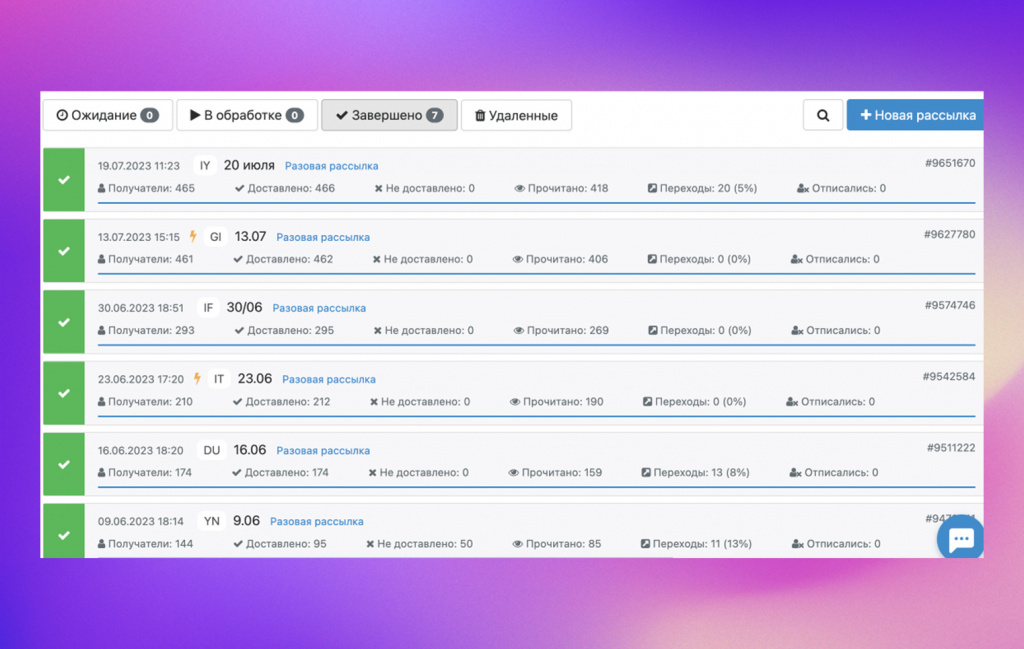Click Доставлено: 466 delivered count

click(x=285, y=189)
